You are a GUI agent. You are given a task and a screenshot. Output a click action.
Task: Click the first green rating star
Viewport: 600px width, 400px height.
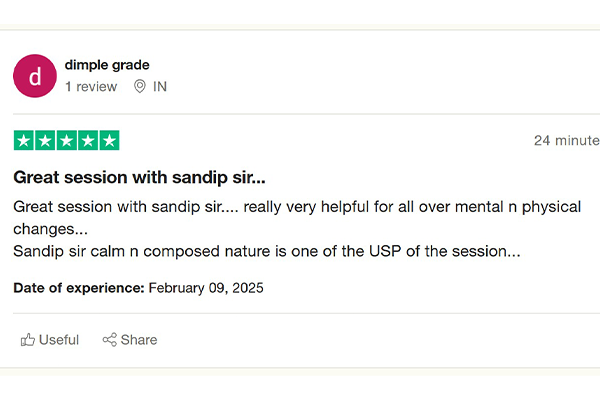[x=24, y=141]
